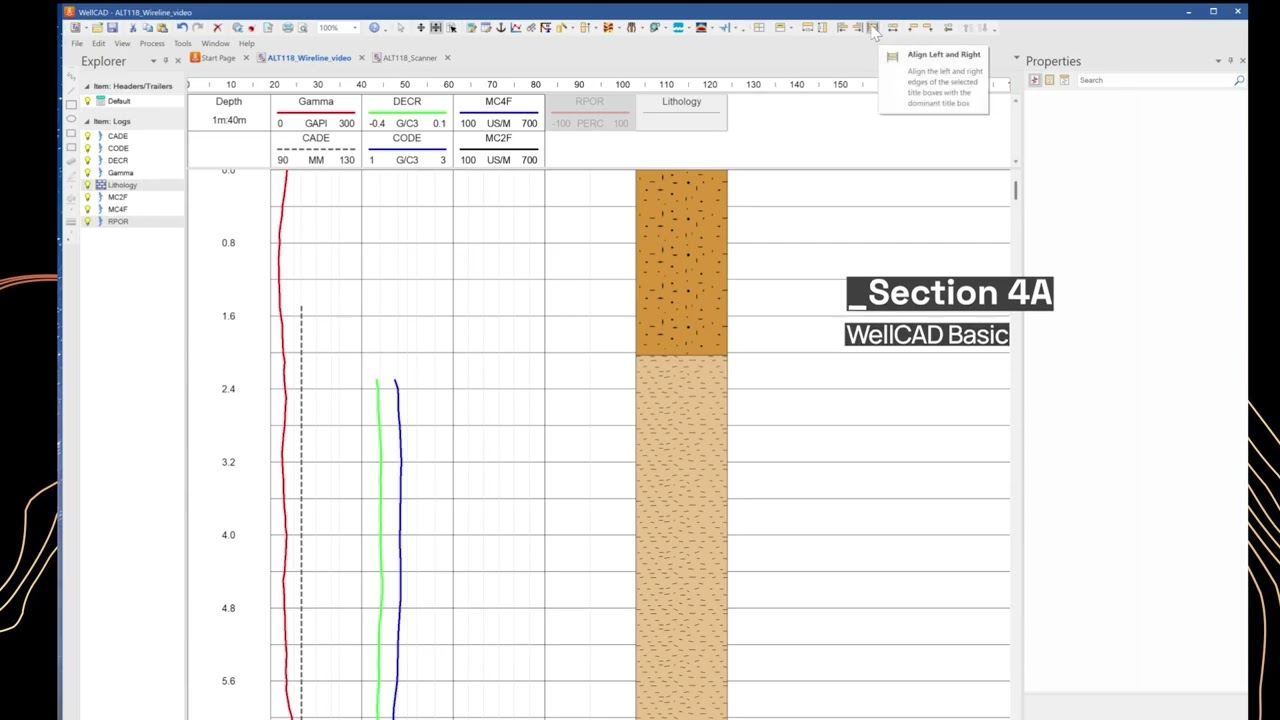Viewport: 1280px width, 720px height.
Task: Switch to the ALT118_Scanner tab
Action: coord(404,58)
